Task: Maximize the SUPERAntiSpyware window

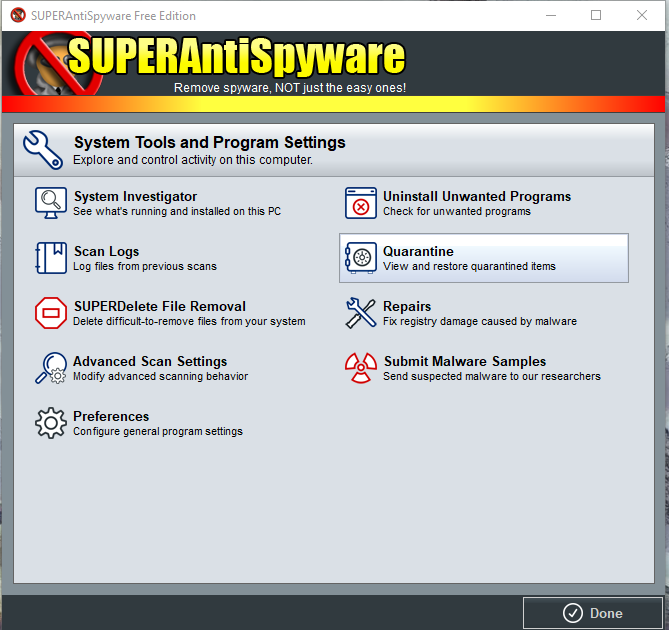Action: coord(596,15)
